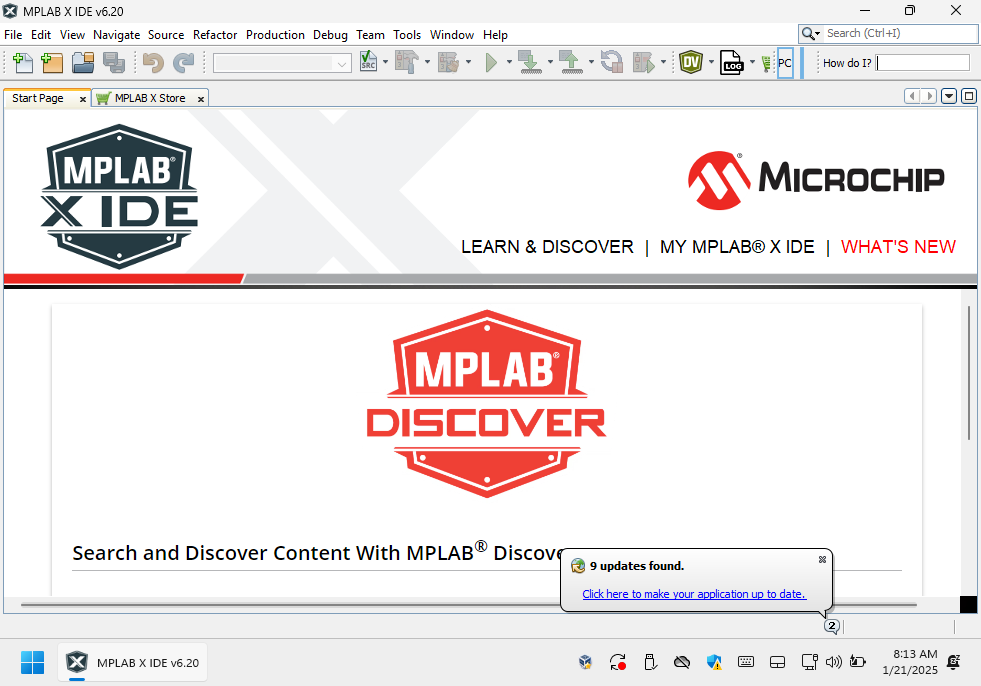Maximize the editor window using tab-bar button
981x686 pixels.
pos(968,96)
